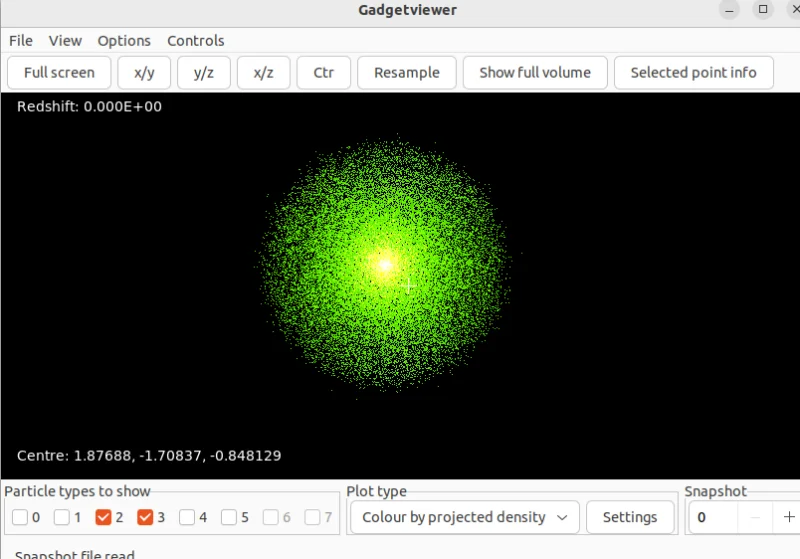The width and height of the screenshot is (800, 559).
Task: Click the Snapshot number field
Action: tap(714, 517)
